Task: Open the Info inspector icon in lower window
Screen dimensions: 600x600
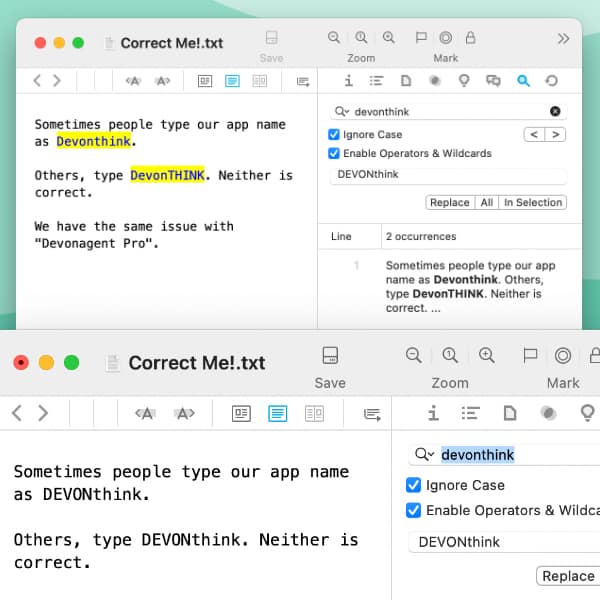Action: click(x=433, y=413)
